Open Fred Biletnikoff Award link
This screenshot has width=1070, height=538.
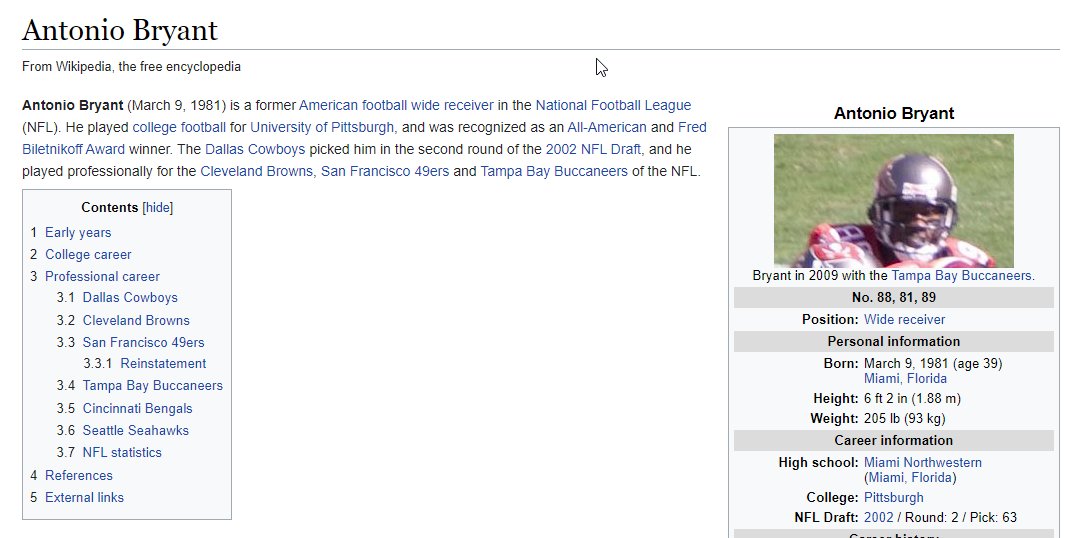pyautogui.click(x=73, y=149)
